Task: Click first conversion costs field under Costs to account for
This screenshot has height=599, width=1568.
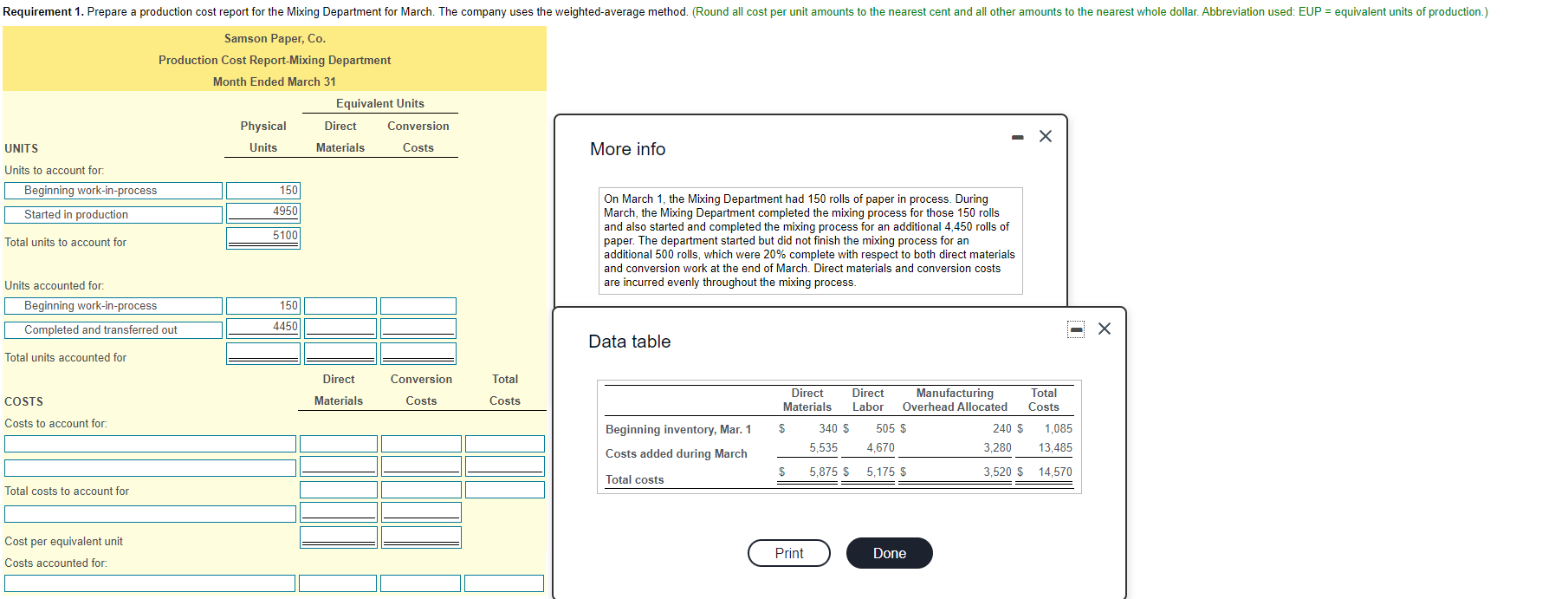Action: (421, 444)
